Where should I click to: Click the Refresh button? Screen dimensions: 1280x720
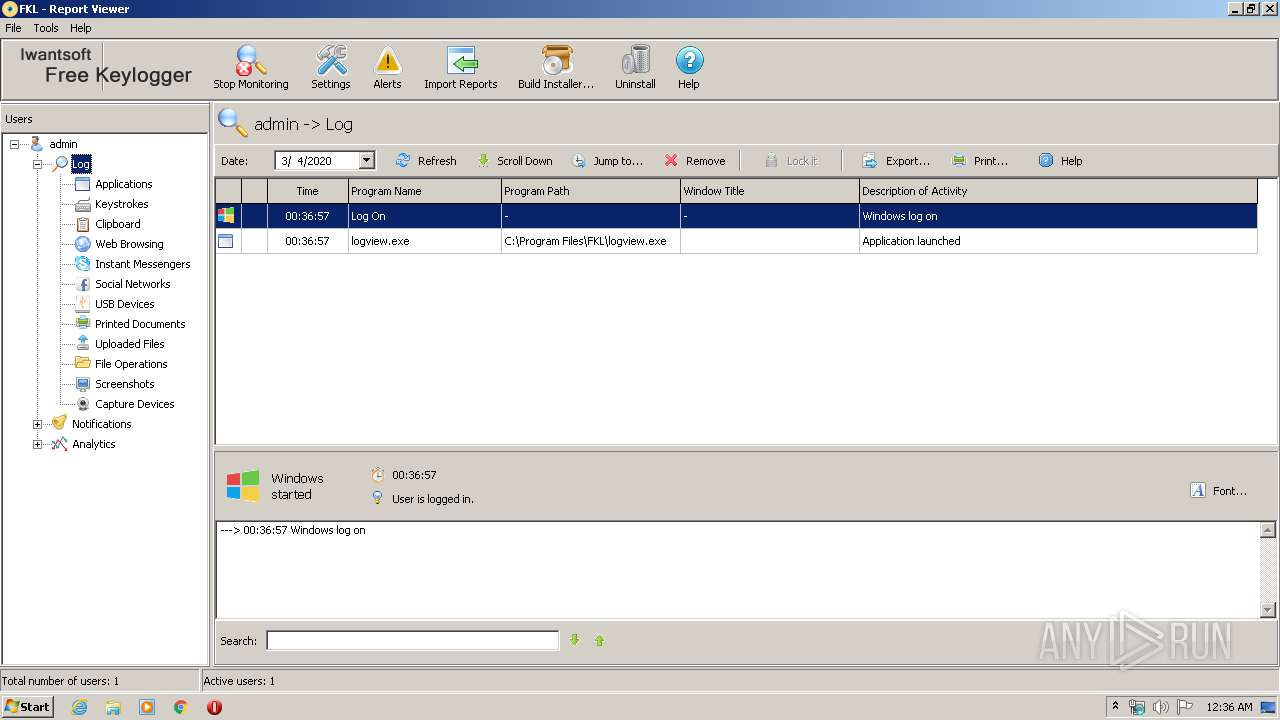coord(426,160)
